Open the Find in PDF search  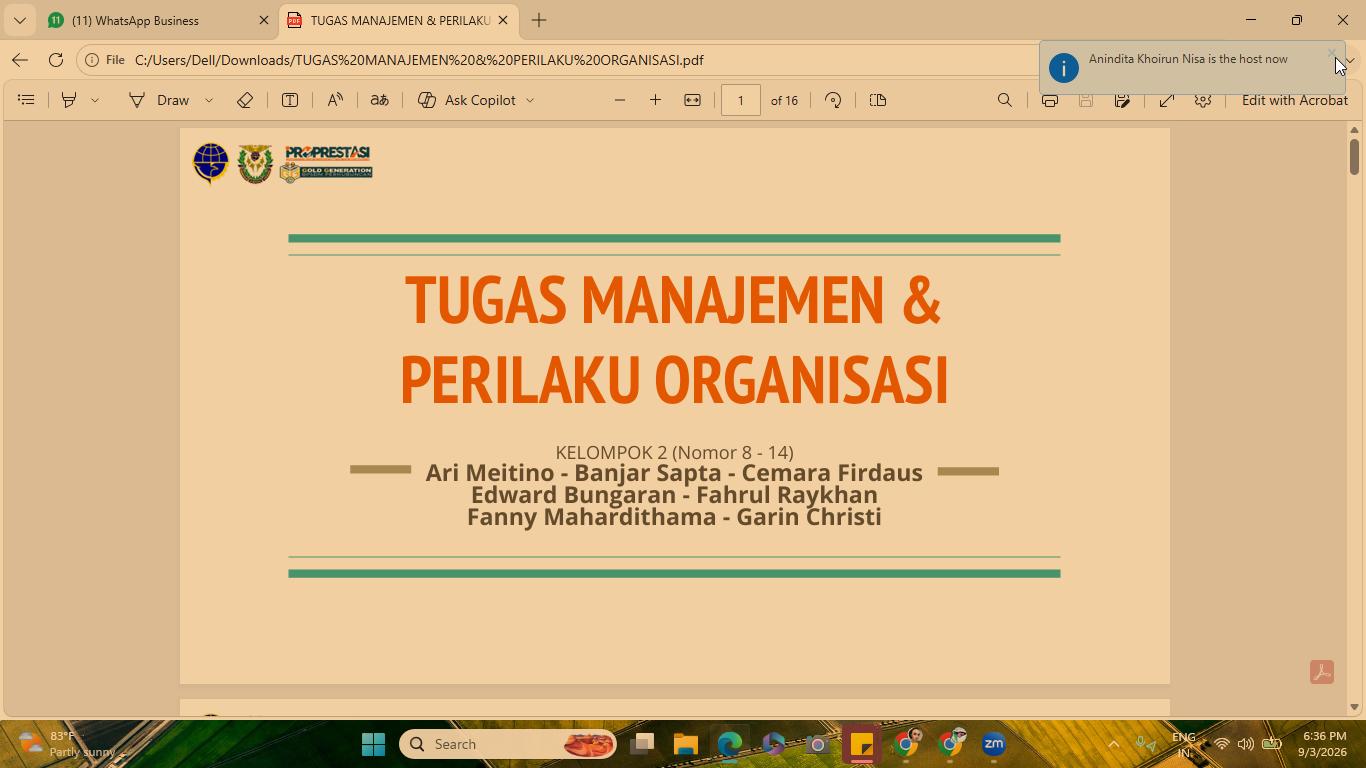tap(1005, 100)
